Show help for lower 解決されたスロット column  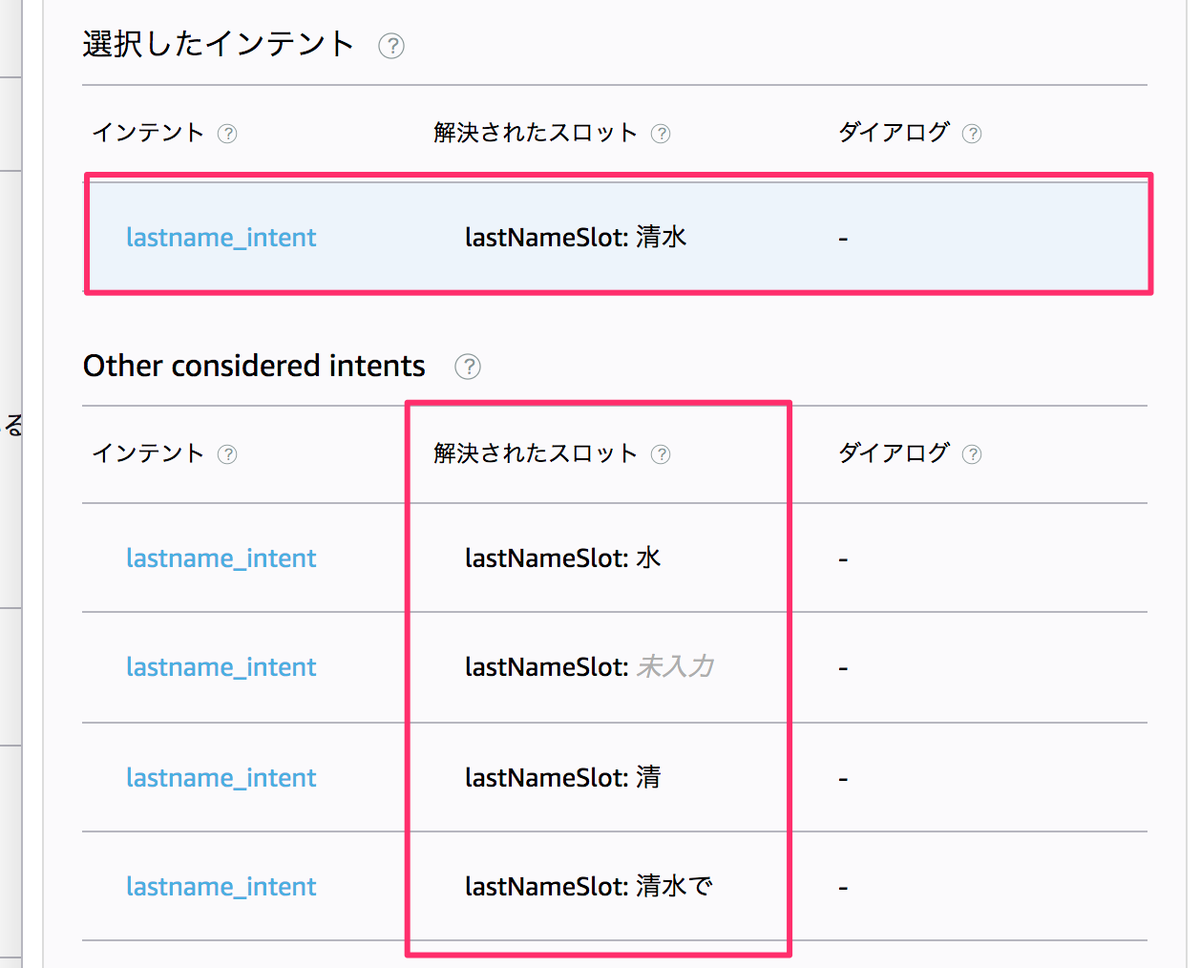click(660, 454)
